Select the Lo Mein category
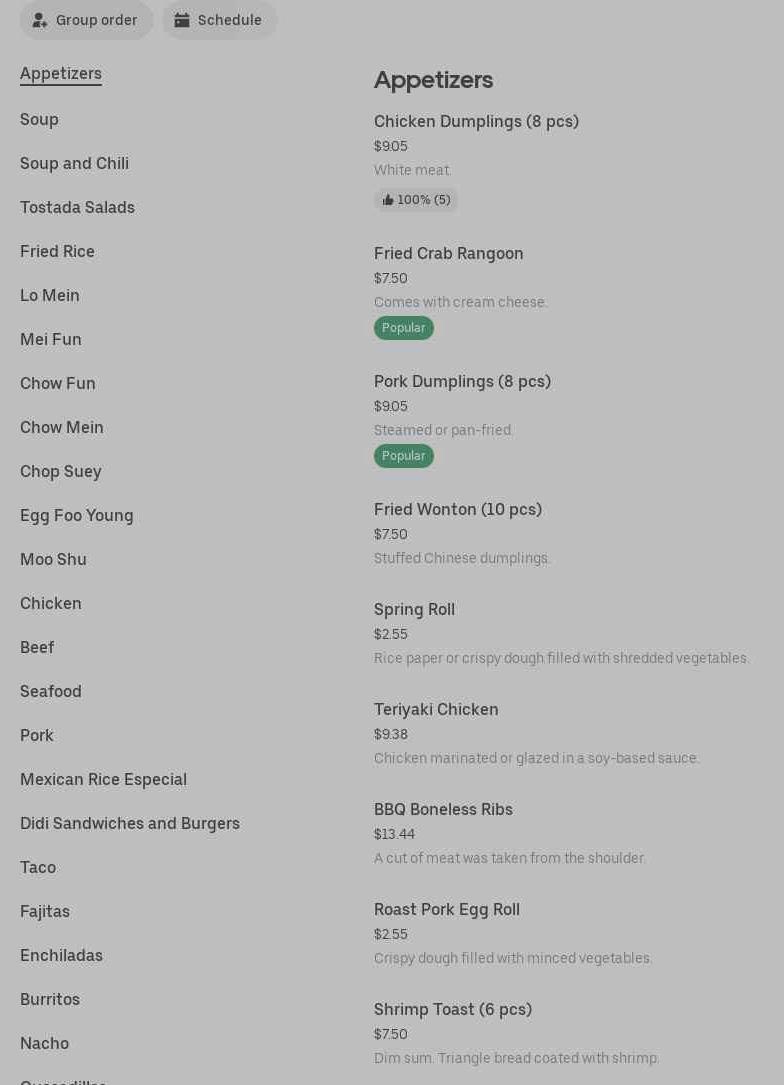The image size is (784, 1085). (50, 296)
